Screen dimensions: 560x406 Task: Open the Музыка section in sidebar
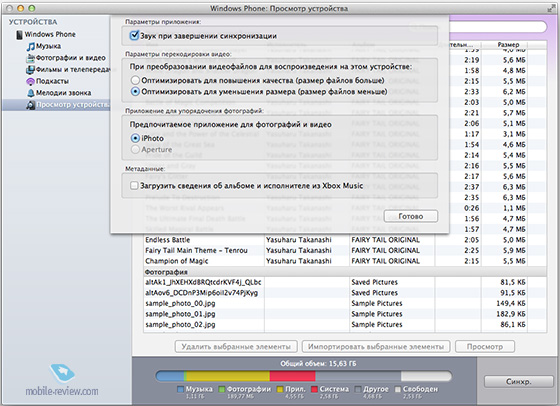click(x=48, y=46)
